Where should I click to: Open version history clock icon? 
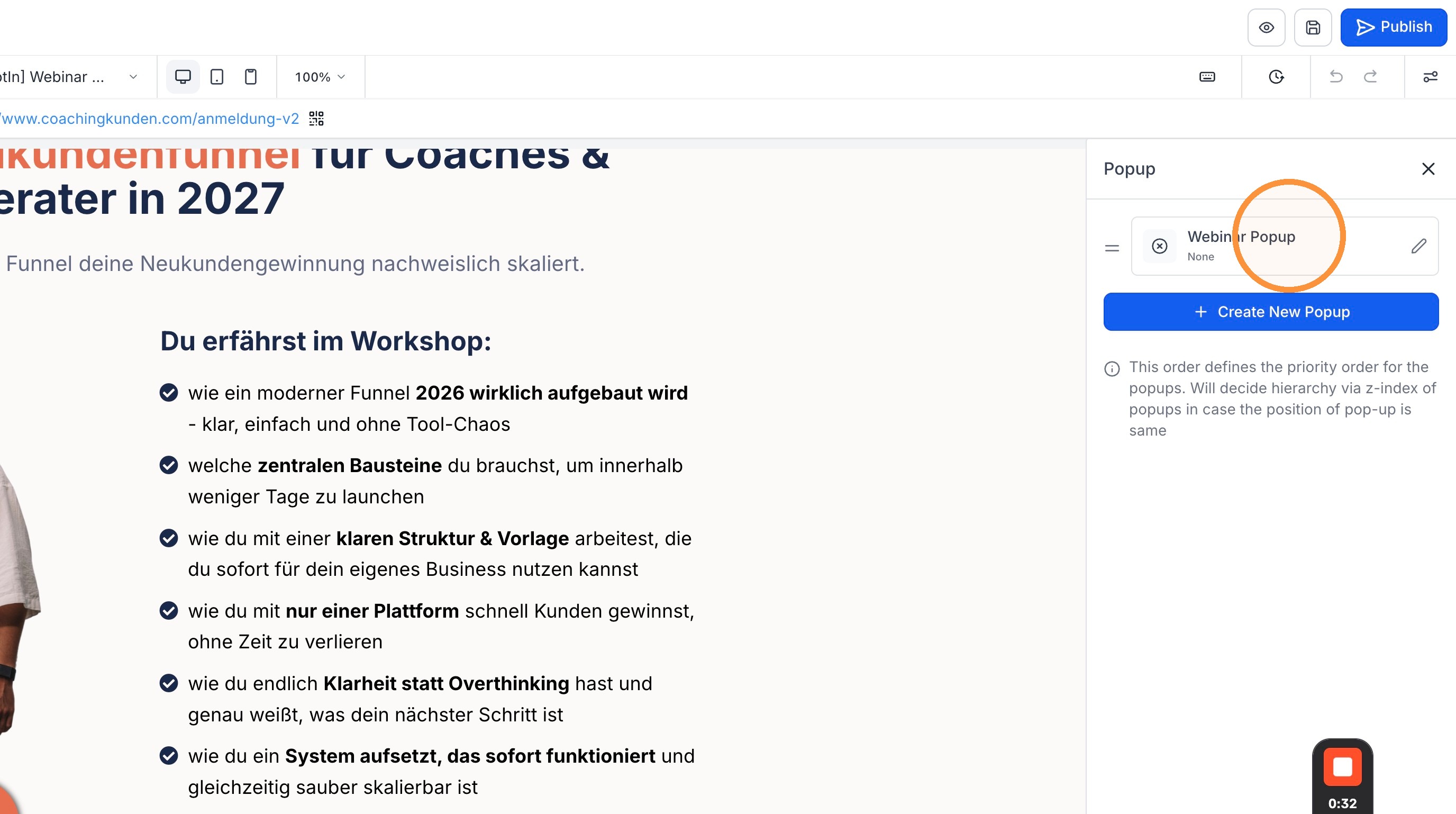click(1276, 76)
